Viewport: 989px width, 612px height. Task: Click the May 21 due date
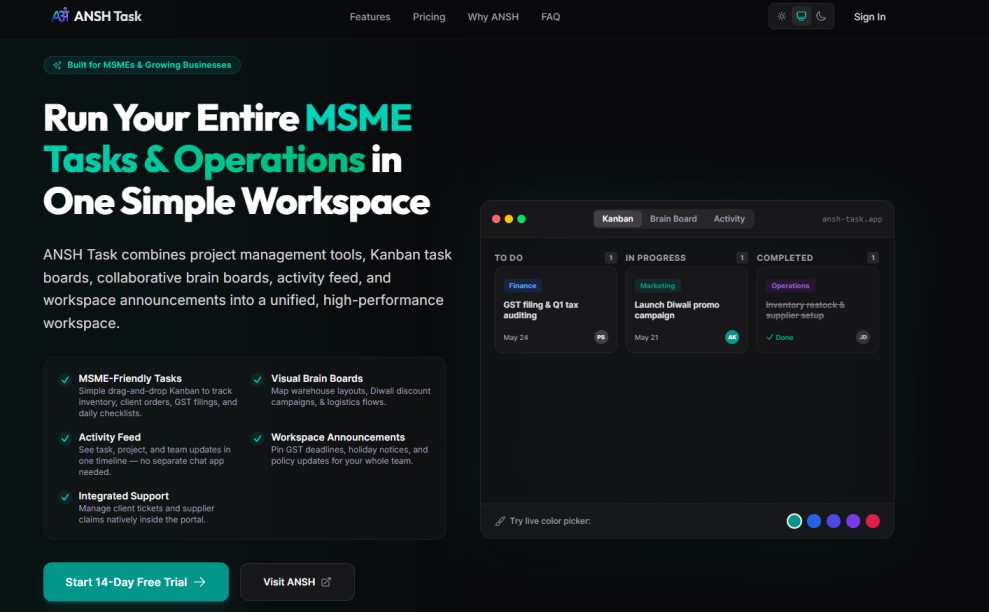coord(646,338)
